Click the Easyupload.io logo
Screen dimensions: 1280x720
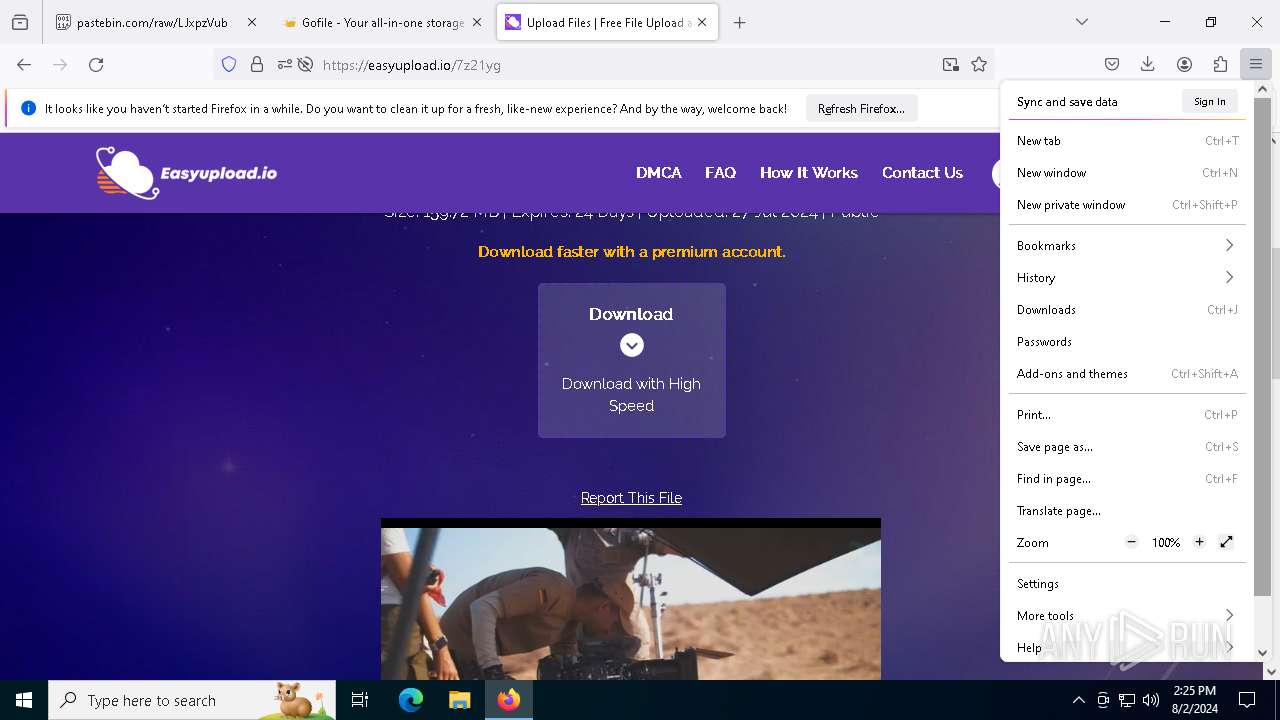tap(187, 173)
